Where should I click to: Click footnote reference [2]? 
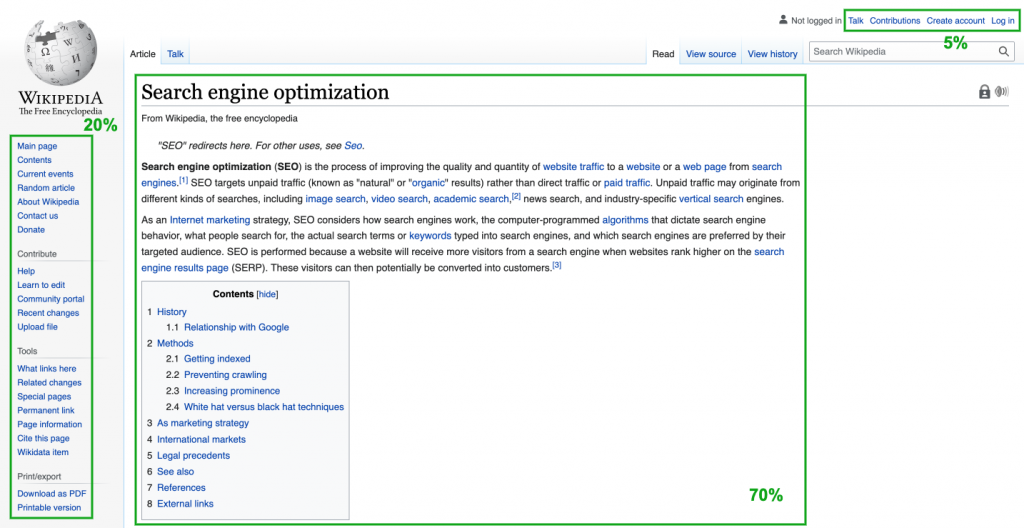(516, 195)
